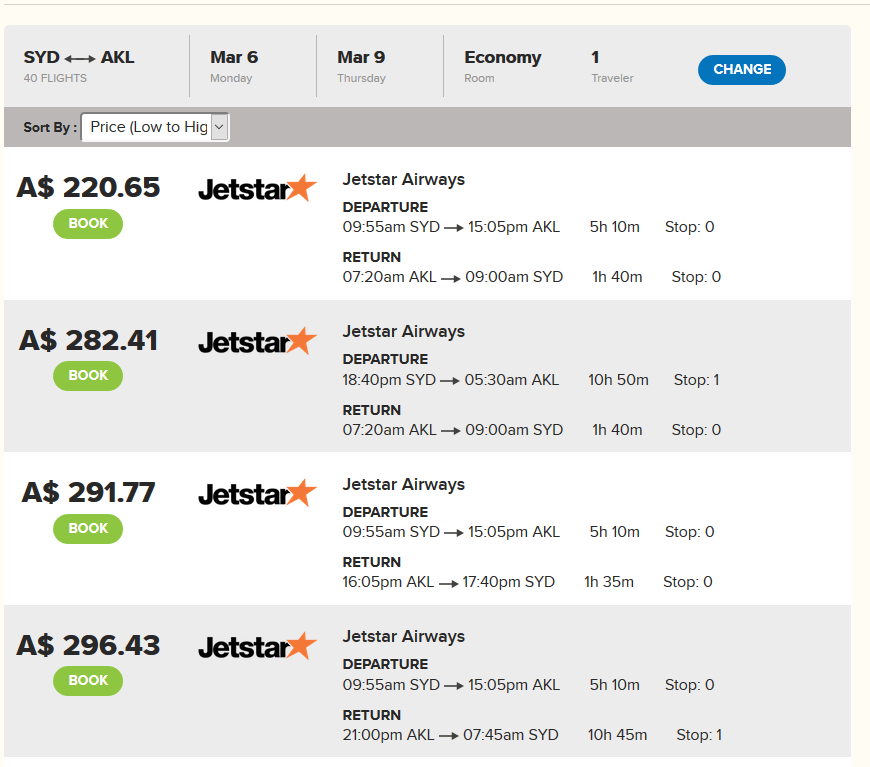Click Jetstar Airways title of second result
Screen dimensions: 870x767
pos(403,331)
